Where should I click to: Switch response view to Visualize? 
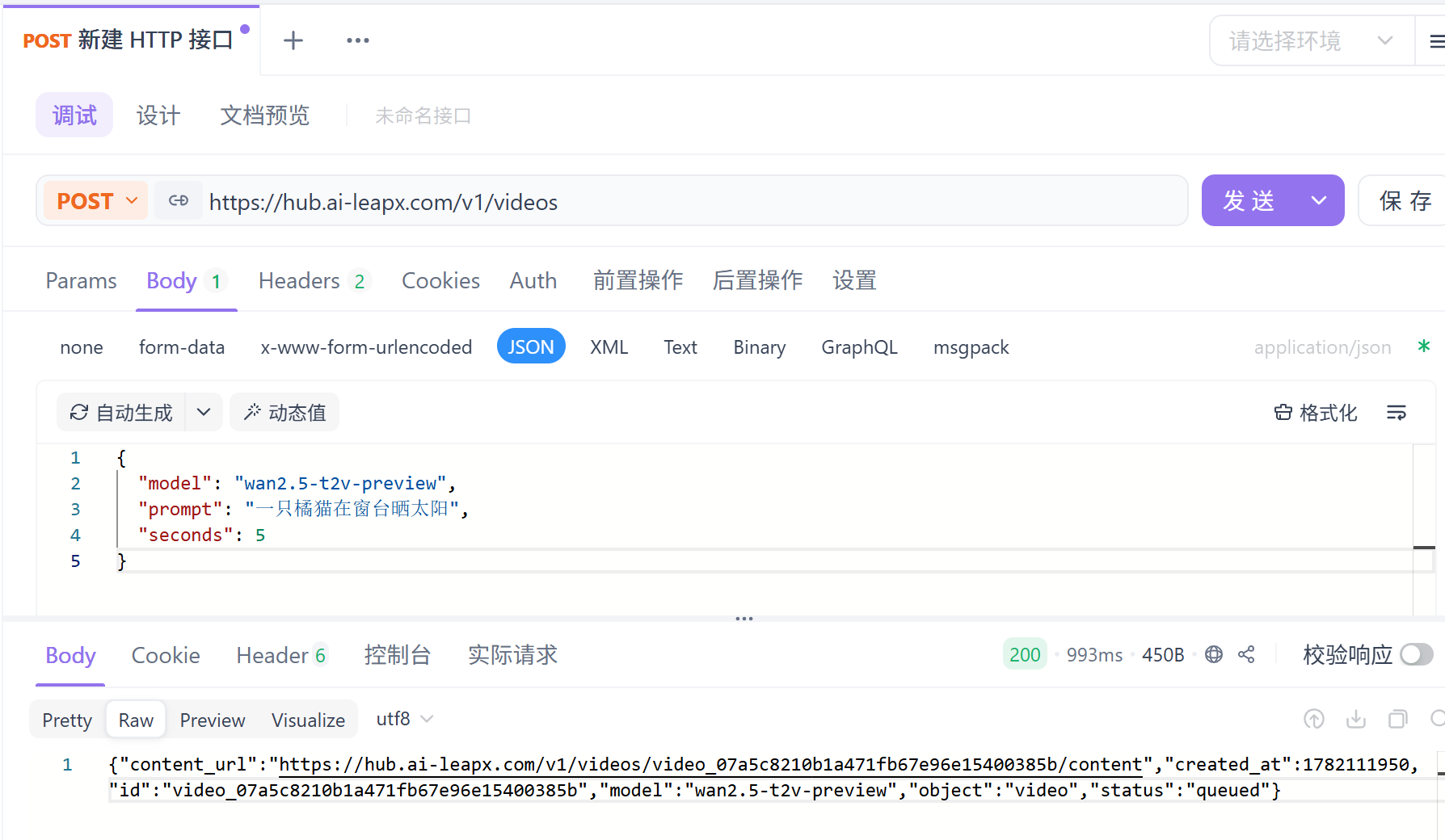tap(308, 720)
